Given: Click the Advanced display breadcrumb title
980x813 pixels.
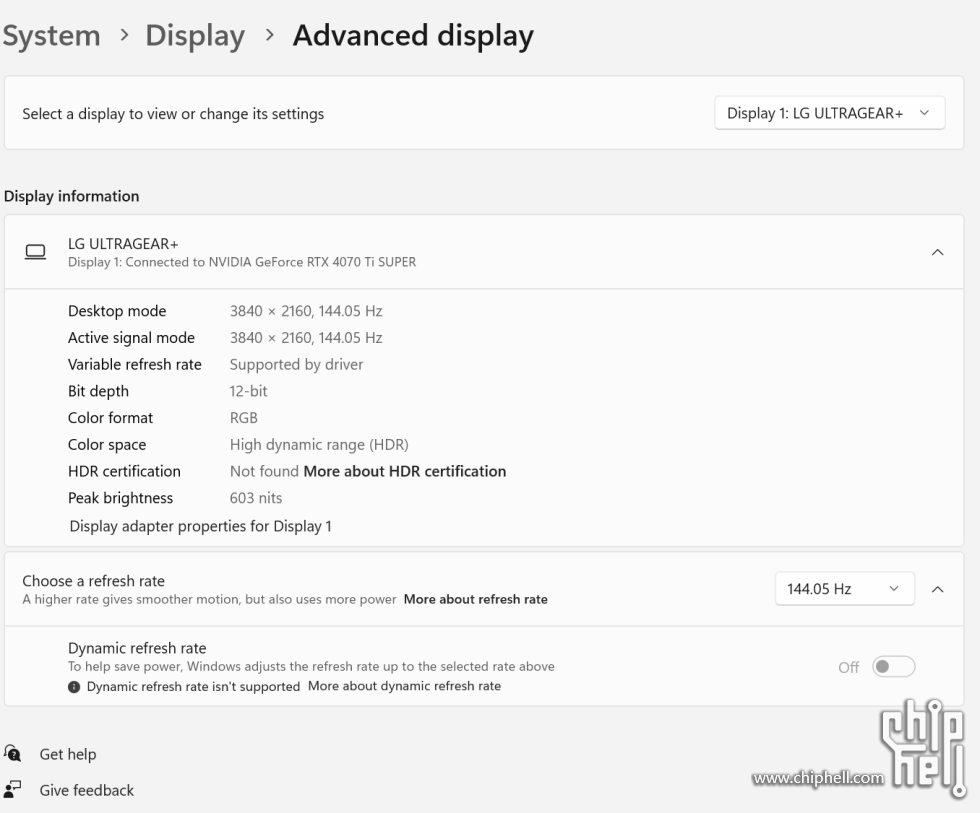Looking at the screenshot, I should [413, 36].
